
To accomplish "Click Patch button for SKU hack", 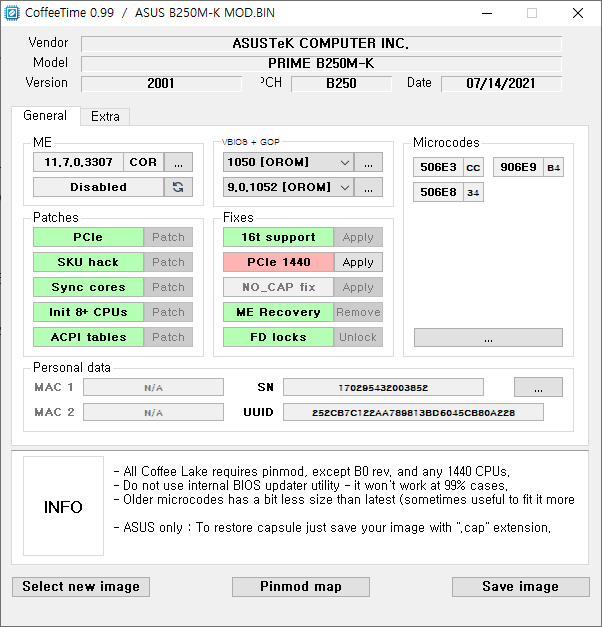I will 168,262.
